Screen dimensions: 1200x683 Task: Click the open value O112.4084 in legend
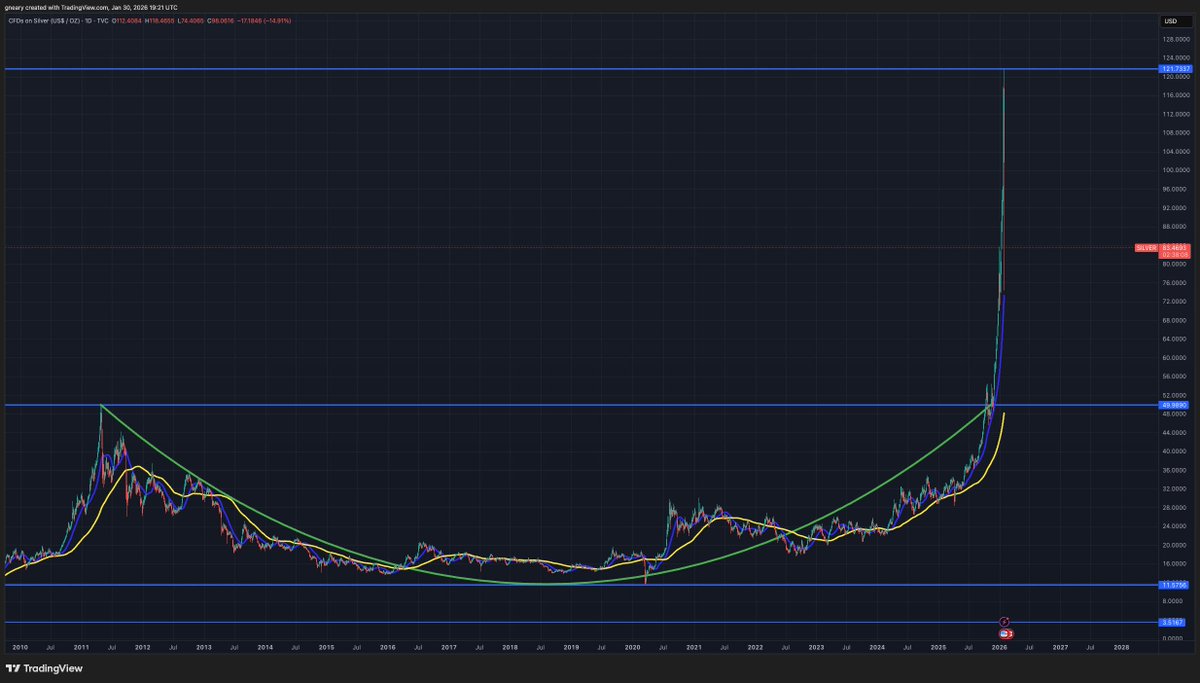(127, 20)
